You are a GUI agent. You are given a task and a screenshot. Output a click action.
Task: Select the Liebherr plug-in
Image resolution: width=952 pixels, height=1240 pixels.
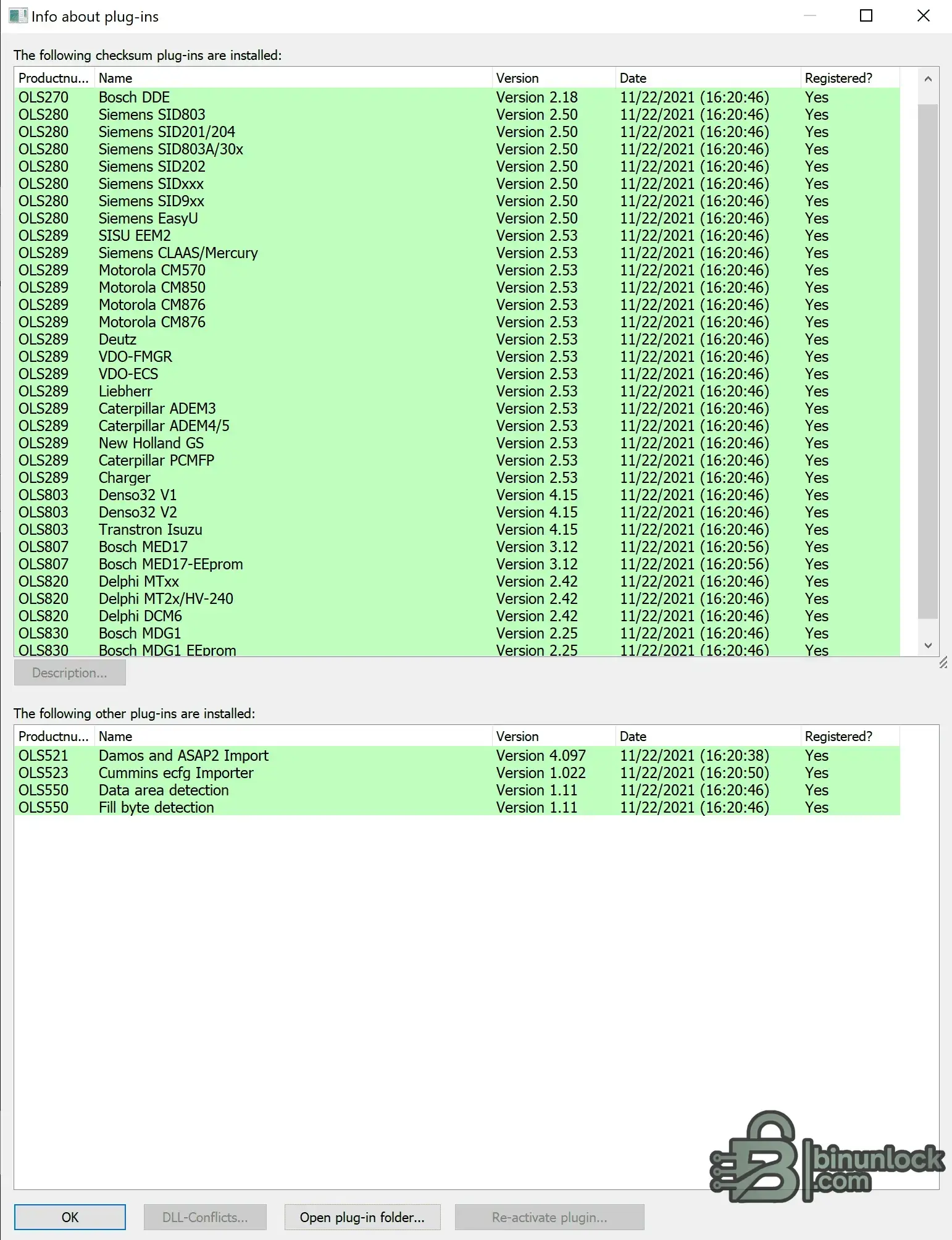tap(457, 391)
